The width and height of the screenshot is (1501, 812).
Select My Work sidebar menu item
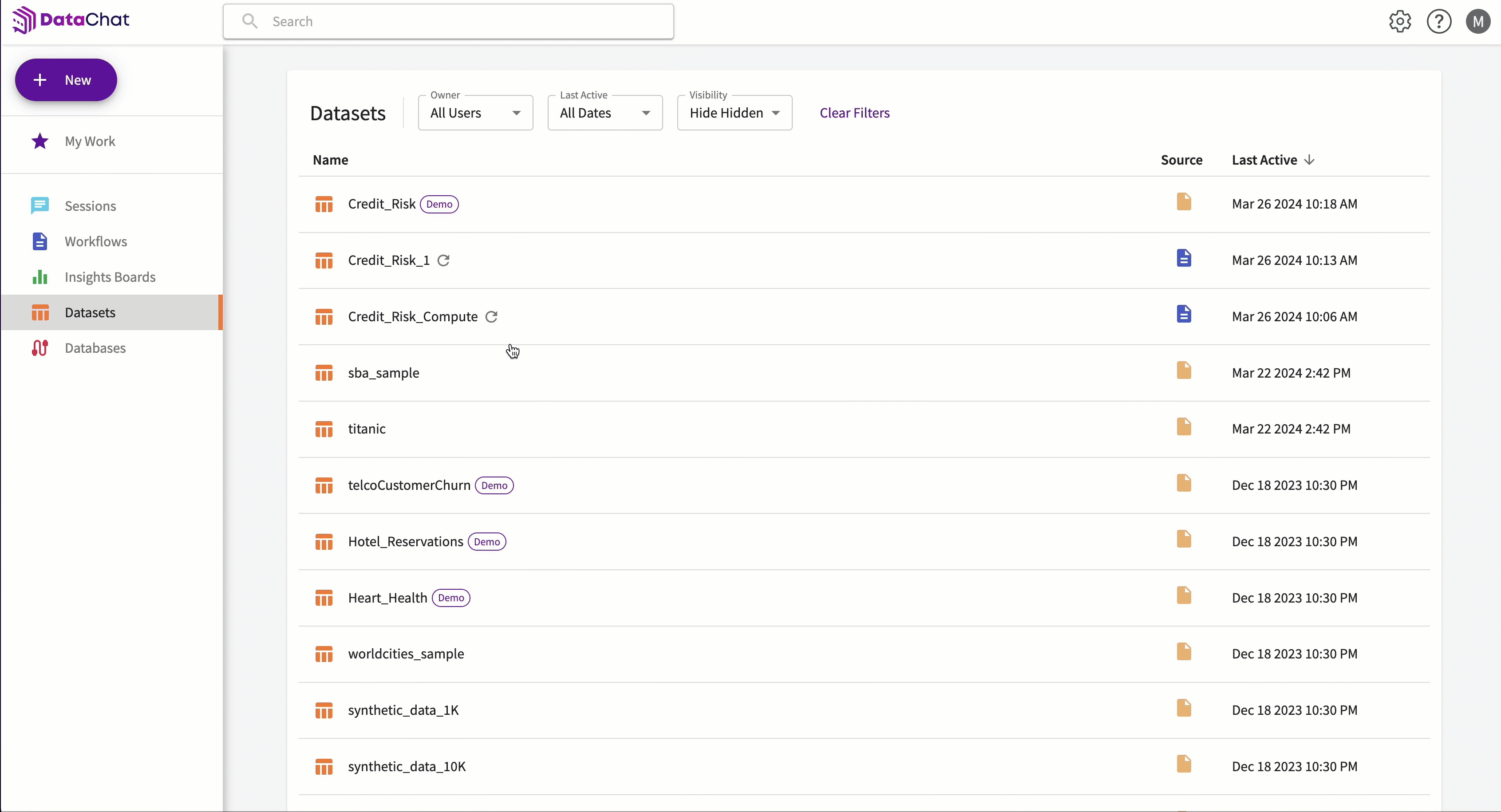pos(90,141)
